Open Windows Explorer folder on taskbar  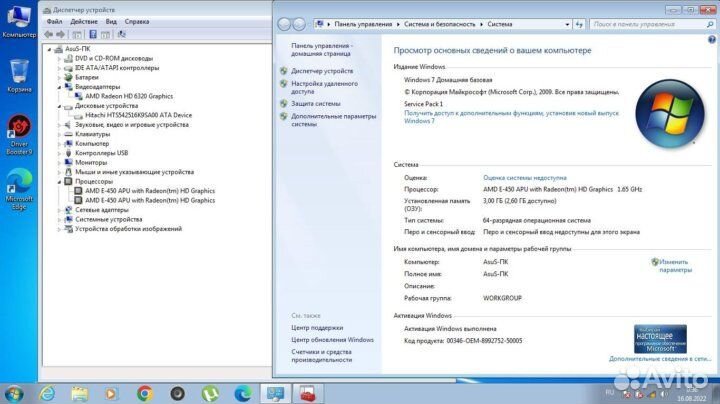[79, 393]
